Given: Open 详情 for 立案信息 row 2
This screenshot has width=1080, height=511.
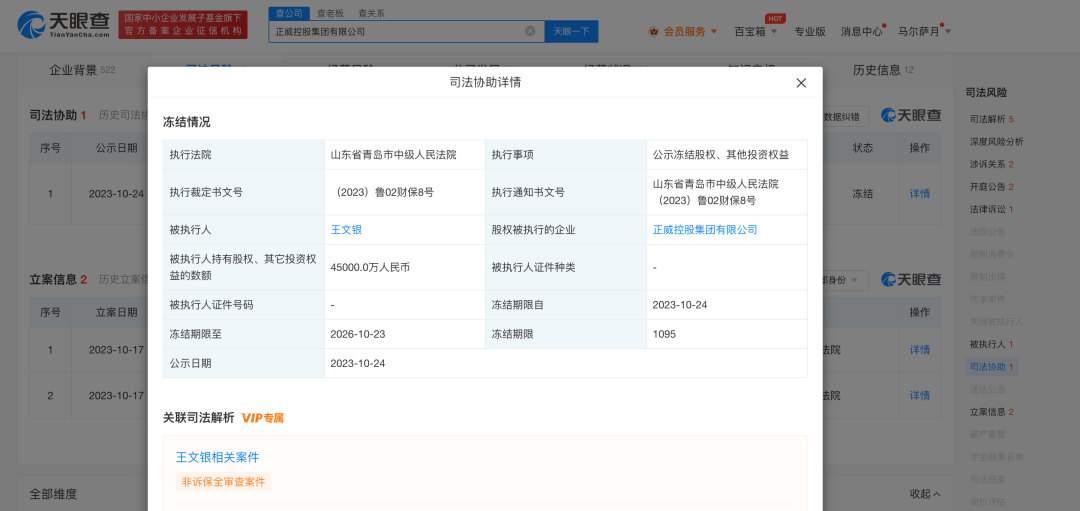Looking at the screenshot, I should coord(920,395).
